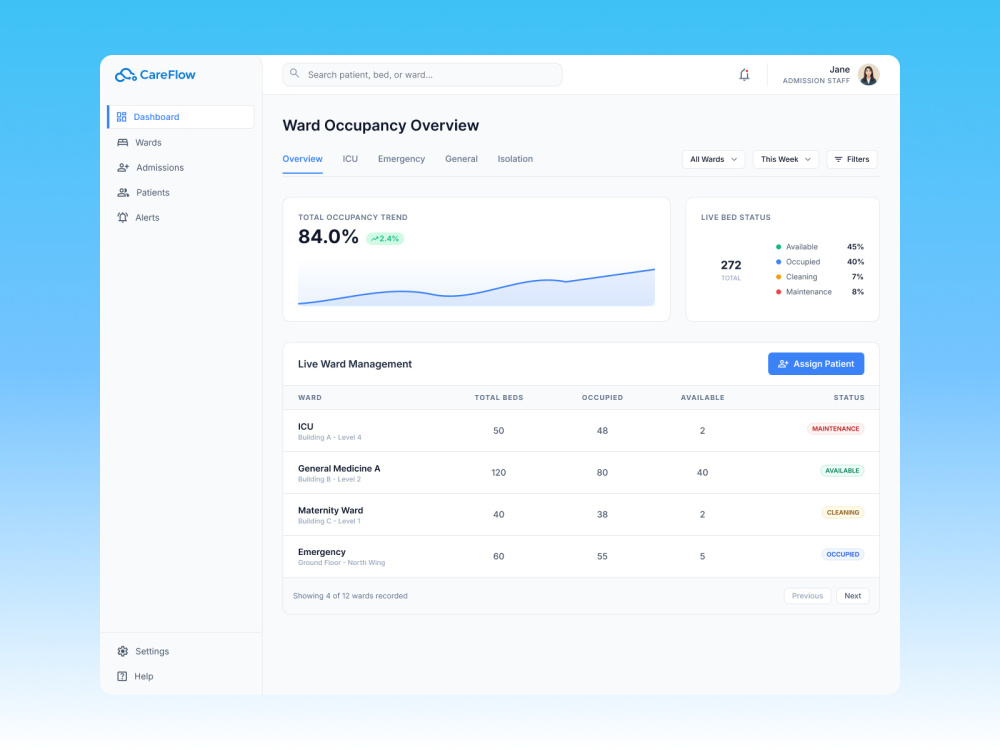Viewport: 1000px width, 750px height.
Task: Click General Medicine A total beds 120
Action: pos(499,473)
